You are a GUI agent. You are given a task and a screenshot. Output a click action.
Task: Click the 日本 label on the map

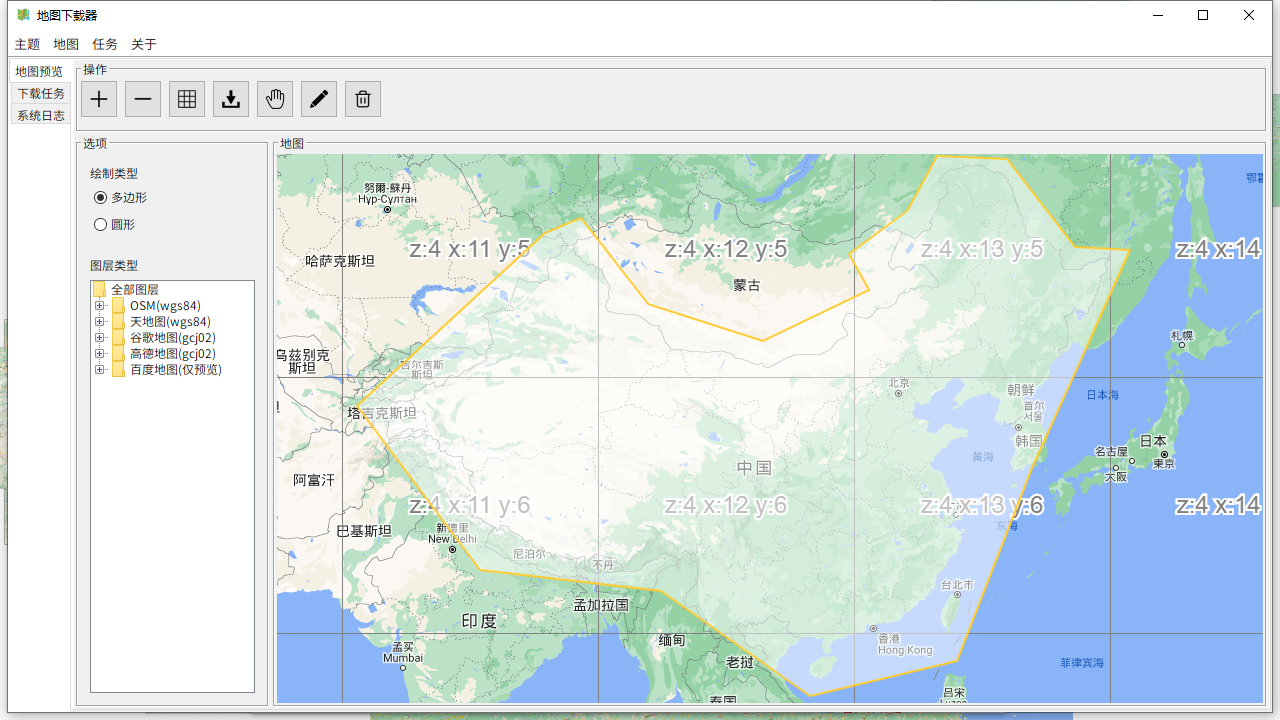pos(1153,441)
